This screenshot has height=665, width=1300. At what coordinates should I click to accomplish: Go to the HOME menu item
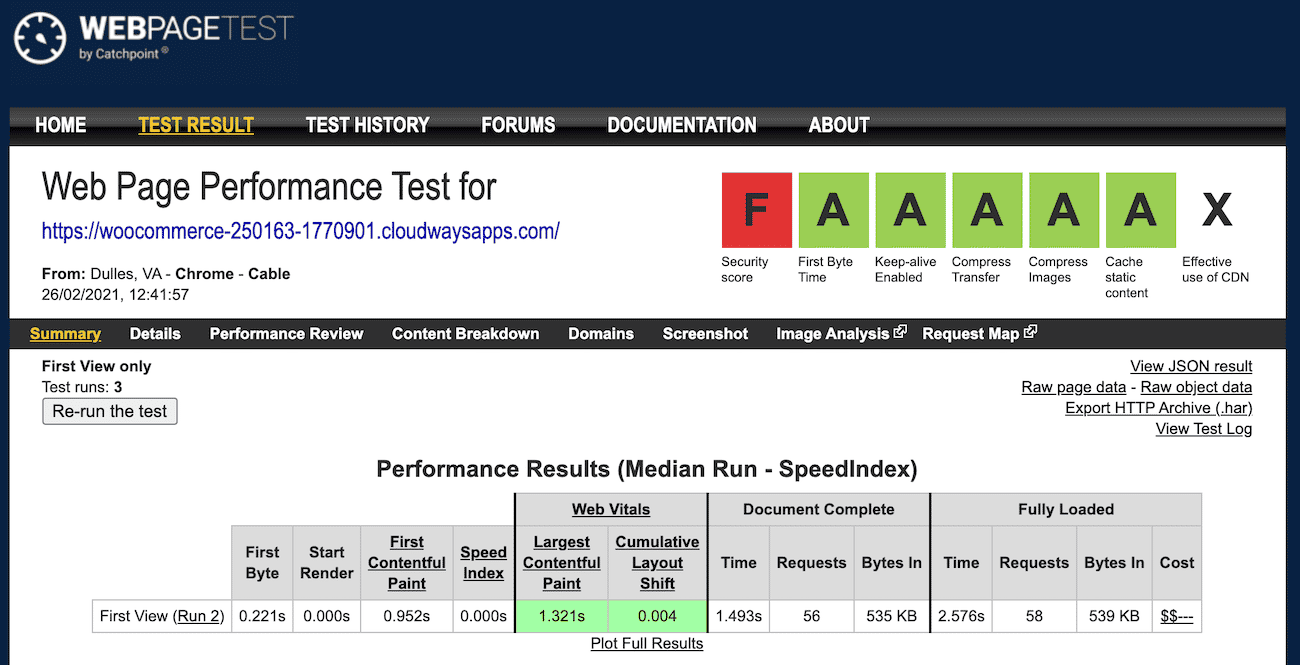click(61, 125)
